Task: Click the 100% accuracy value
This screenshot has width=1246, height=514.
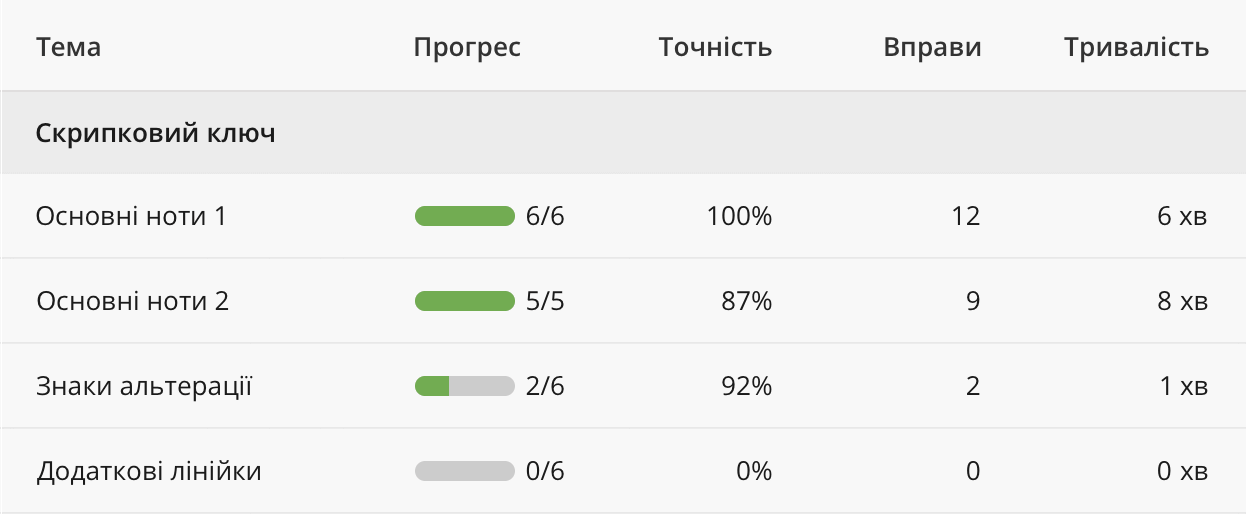Action: pyautogui.click(x=740, y=216)
